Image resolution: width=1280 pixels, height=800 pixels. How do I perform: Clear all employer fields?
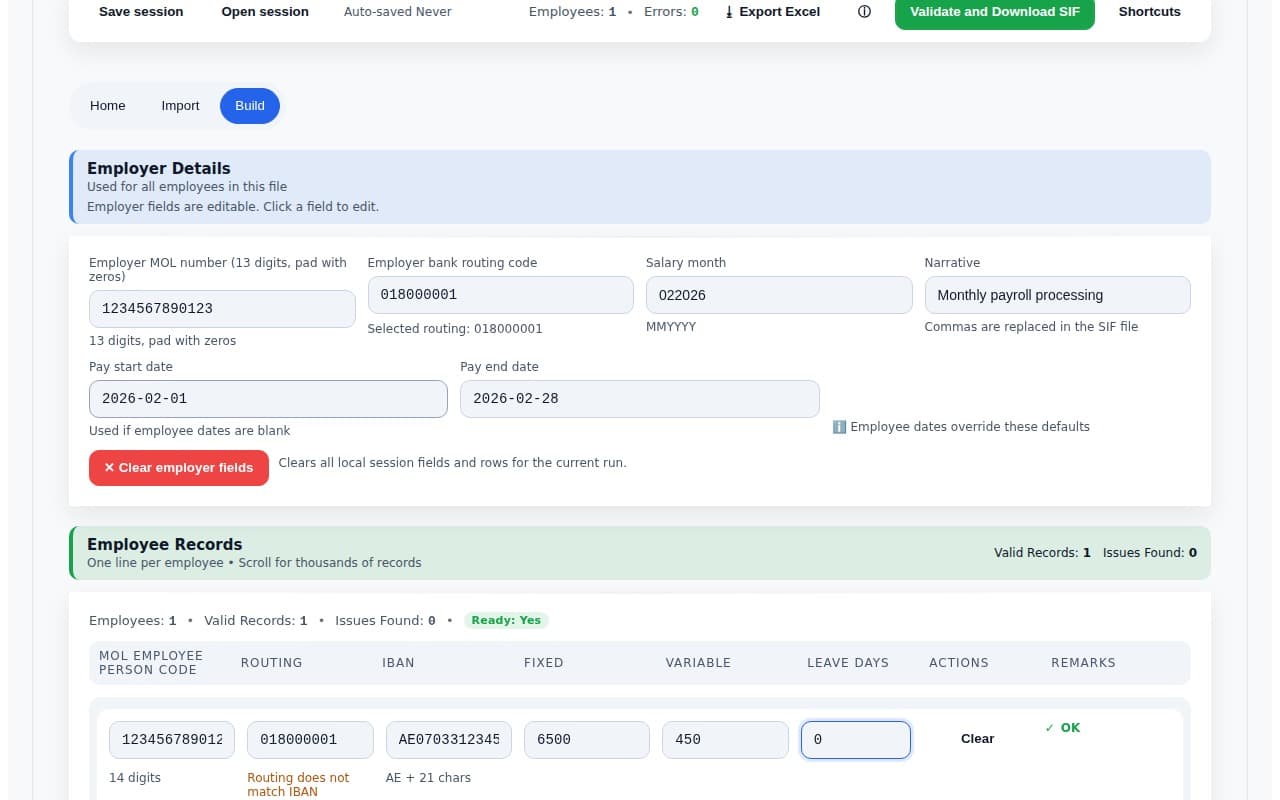click(x=178, y=467)
